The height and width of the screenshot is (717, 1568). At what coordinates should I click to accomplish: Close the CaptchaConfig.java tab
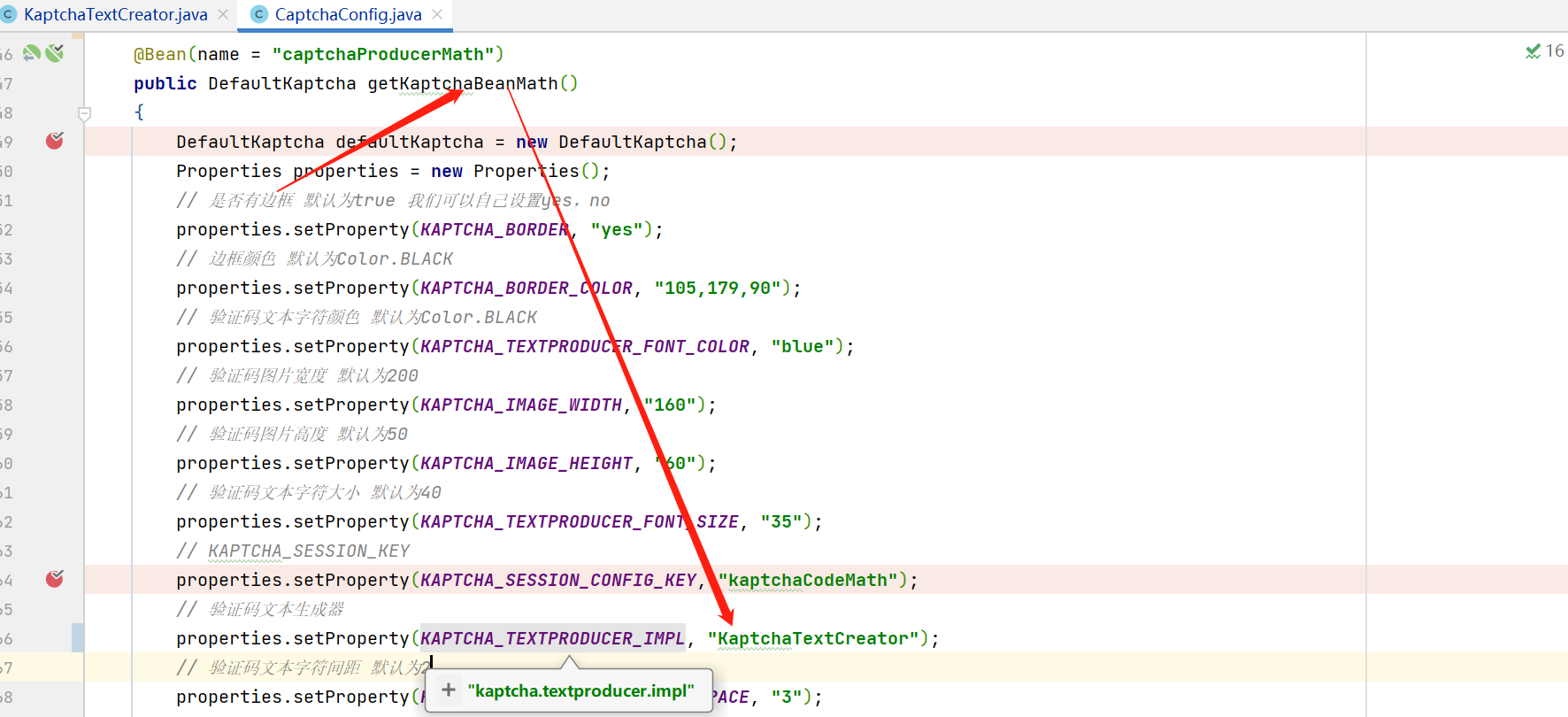click(x=437, y=14)
